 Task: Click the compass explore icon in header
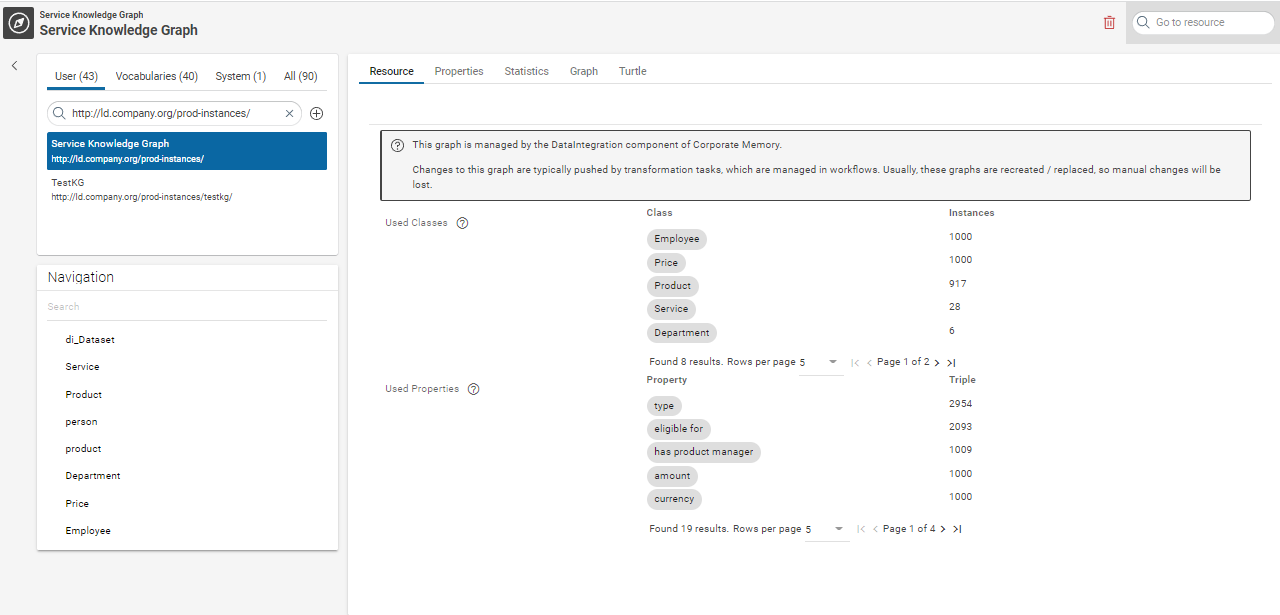click(x=19, y=23)
